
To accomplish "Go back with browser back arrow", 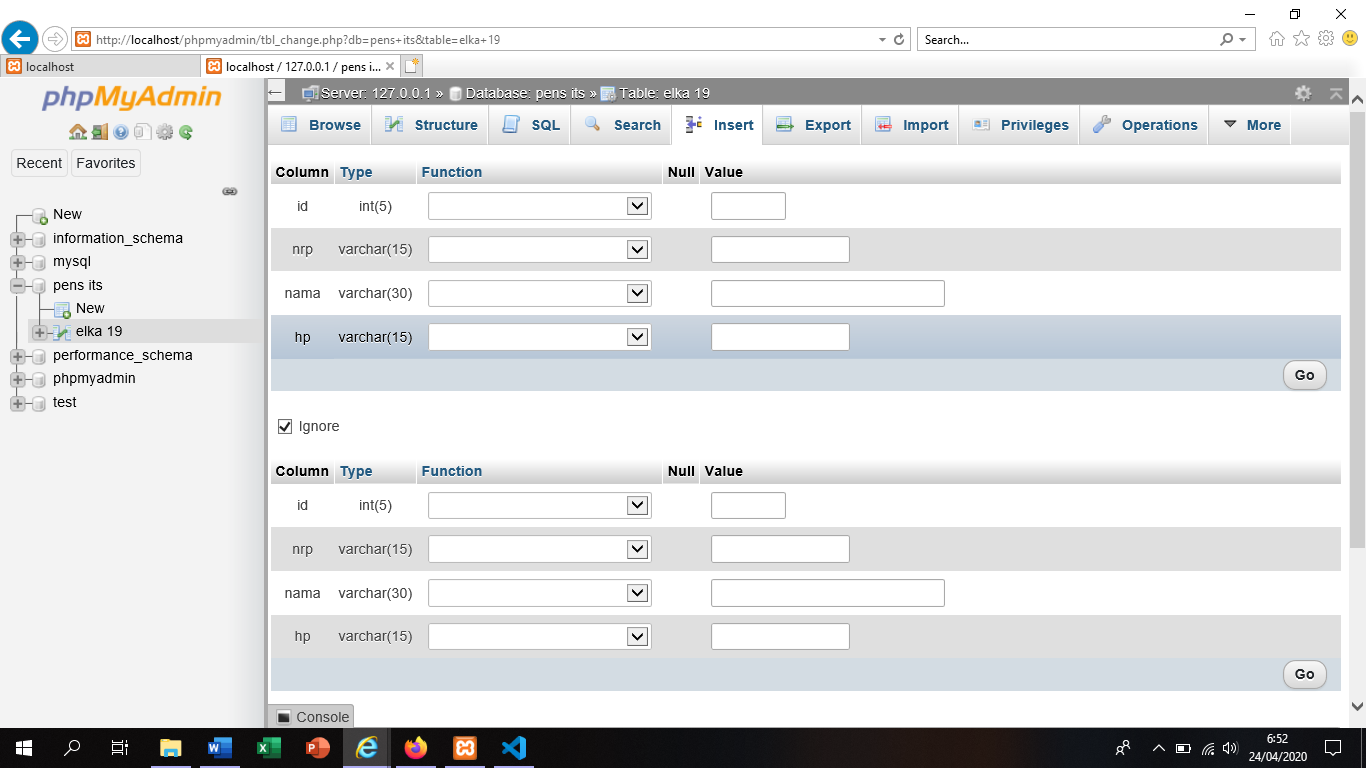I will pyautogui.click(x=20, y=39).
